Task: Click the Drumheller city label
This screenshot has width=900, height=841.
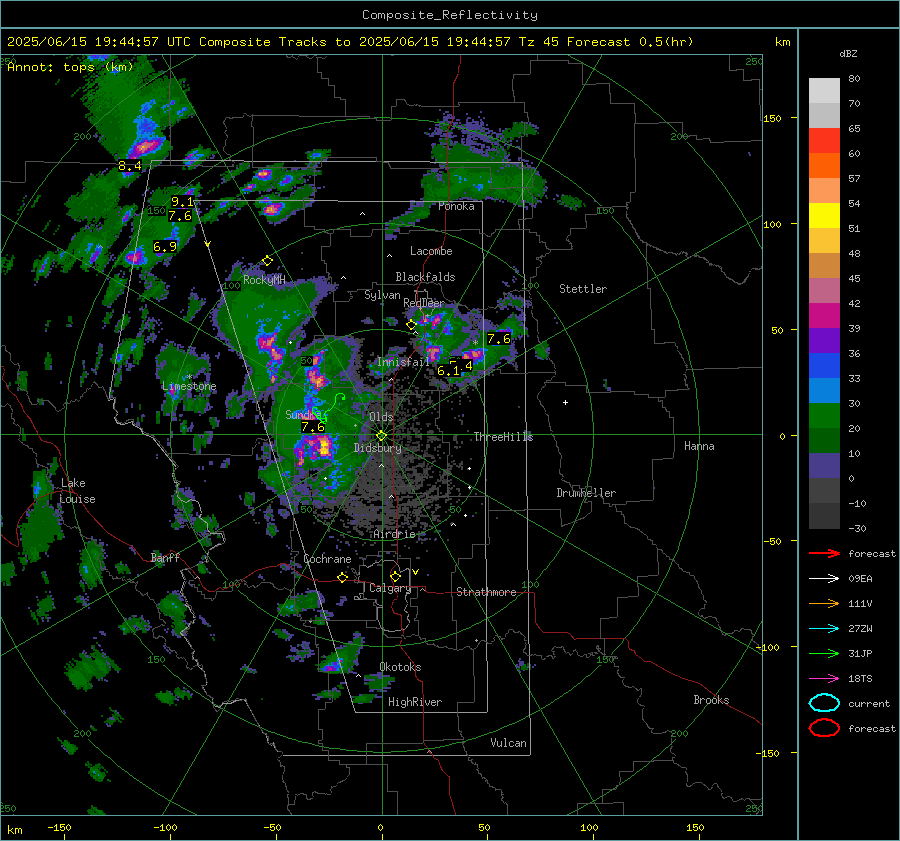Action: tap(586, 493)
